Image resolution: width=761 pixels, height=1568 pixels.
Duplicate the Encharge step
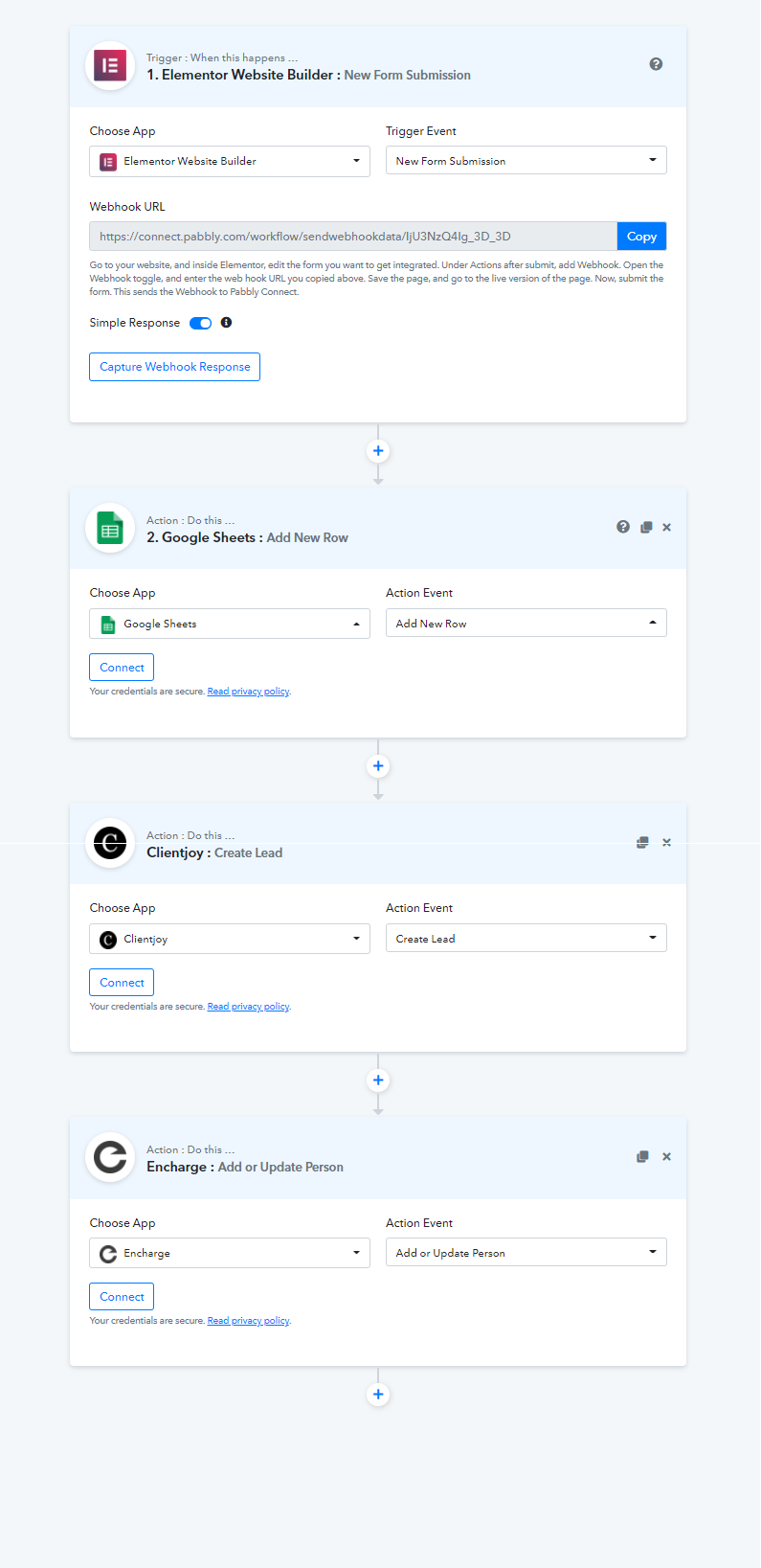(x=642, y=1156)
